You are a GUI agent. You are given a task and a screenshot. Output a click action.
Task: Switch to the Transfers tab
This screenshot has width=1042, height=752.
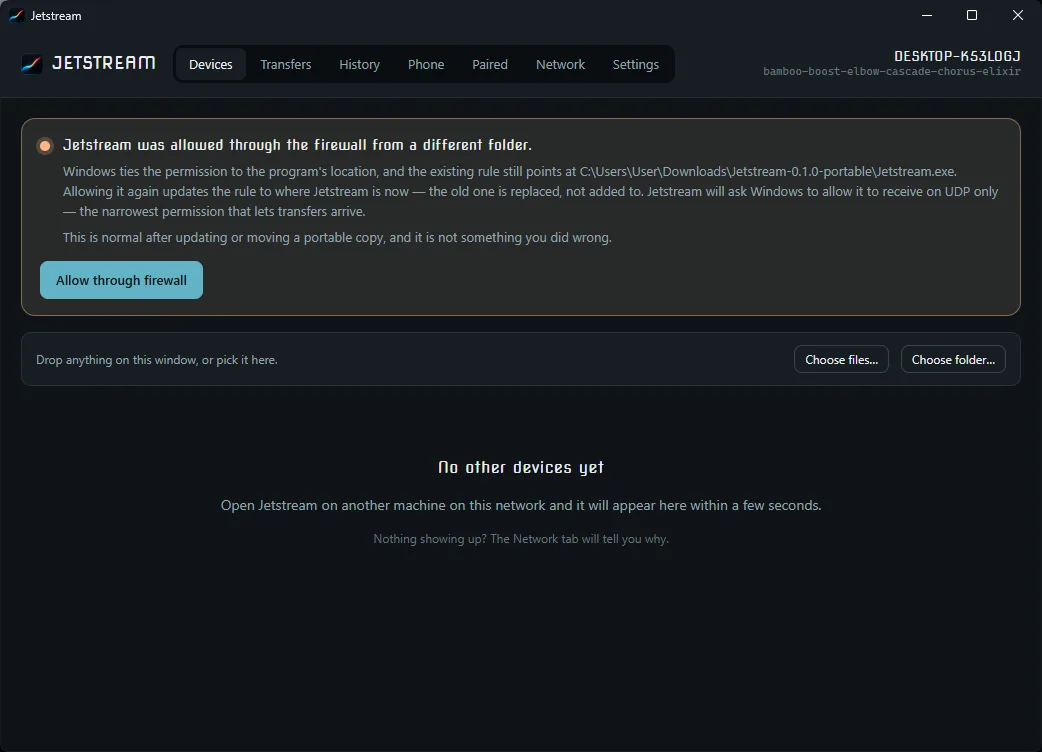click(286, 64)
